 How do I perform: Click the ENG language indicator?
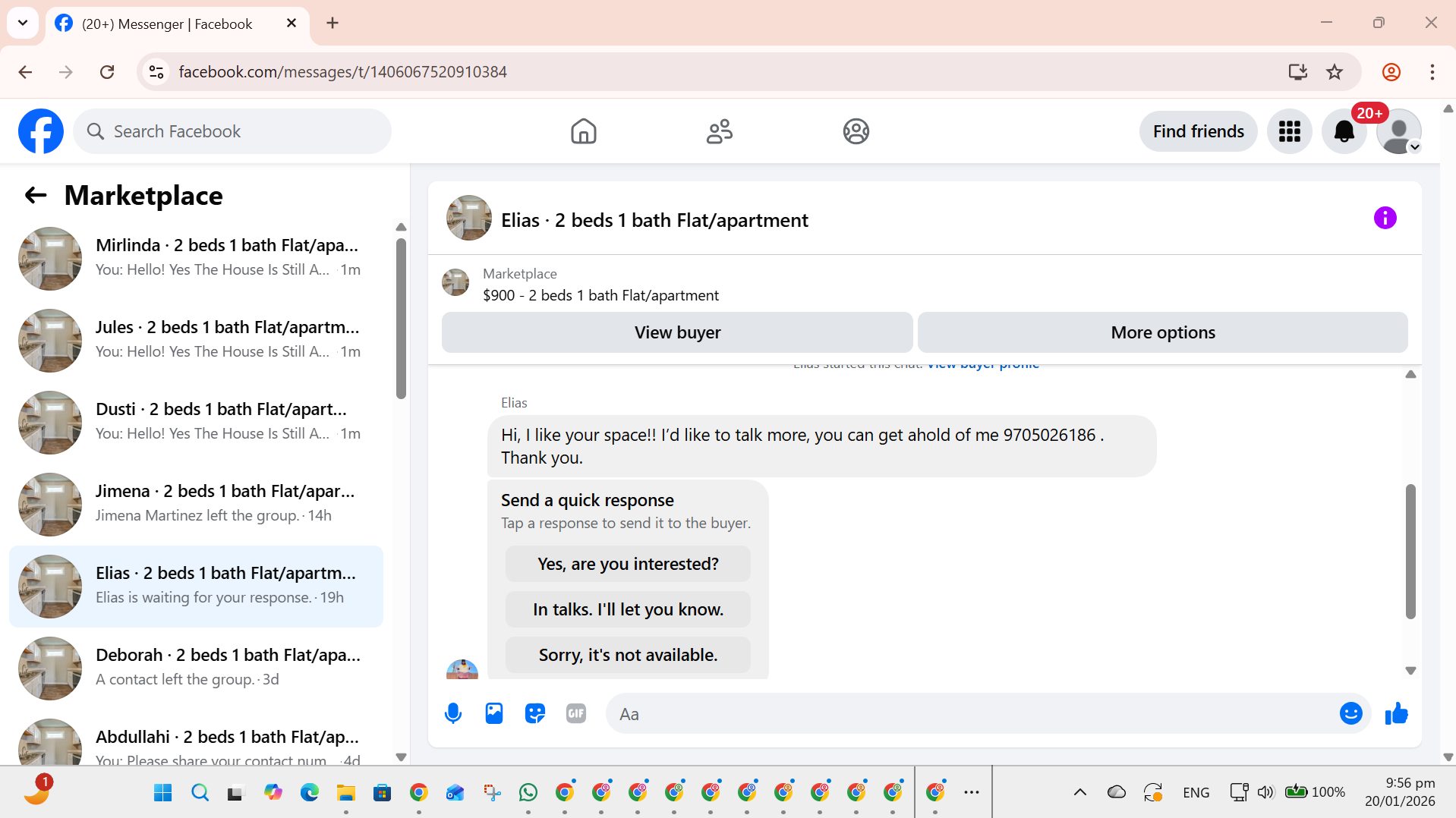click(x=1196, y=793)
